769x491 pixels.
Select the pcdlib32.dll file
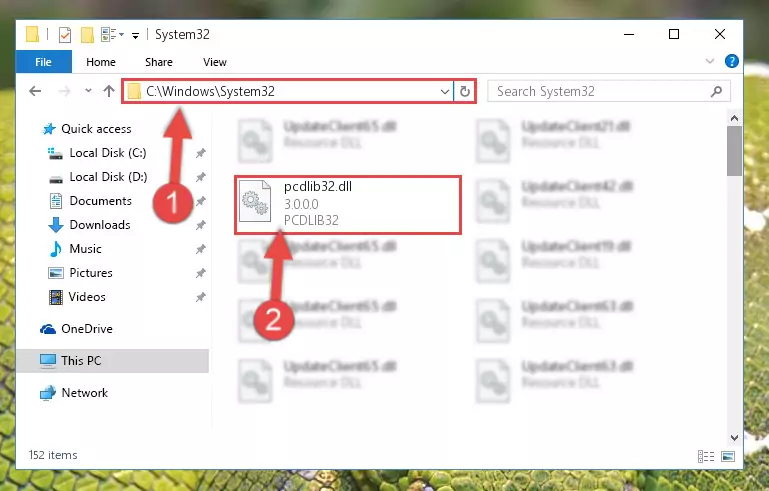coord(348,205)
